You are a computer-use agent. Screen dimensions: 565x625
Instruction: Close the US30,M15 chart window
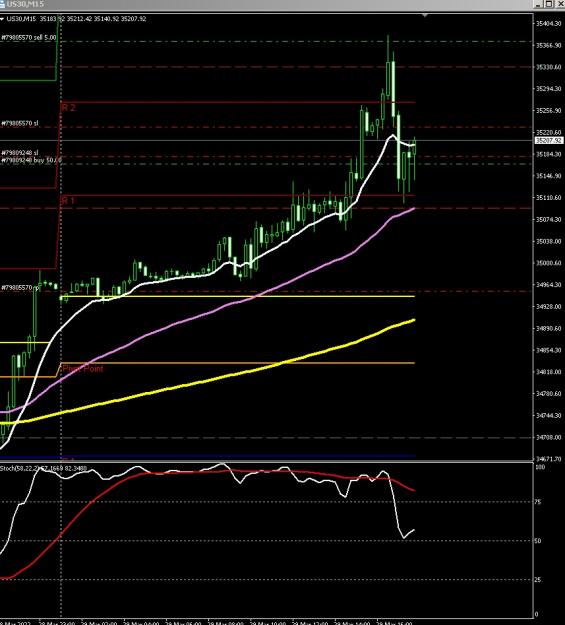coord(559,4)
